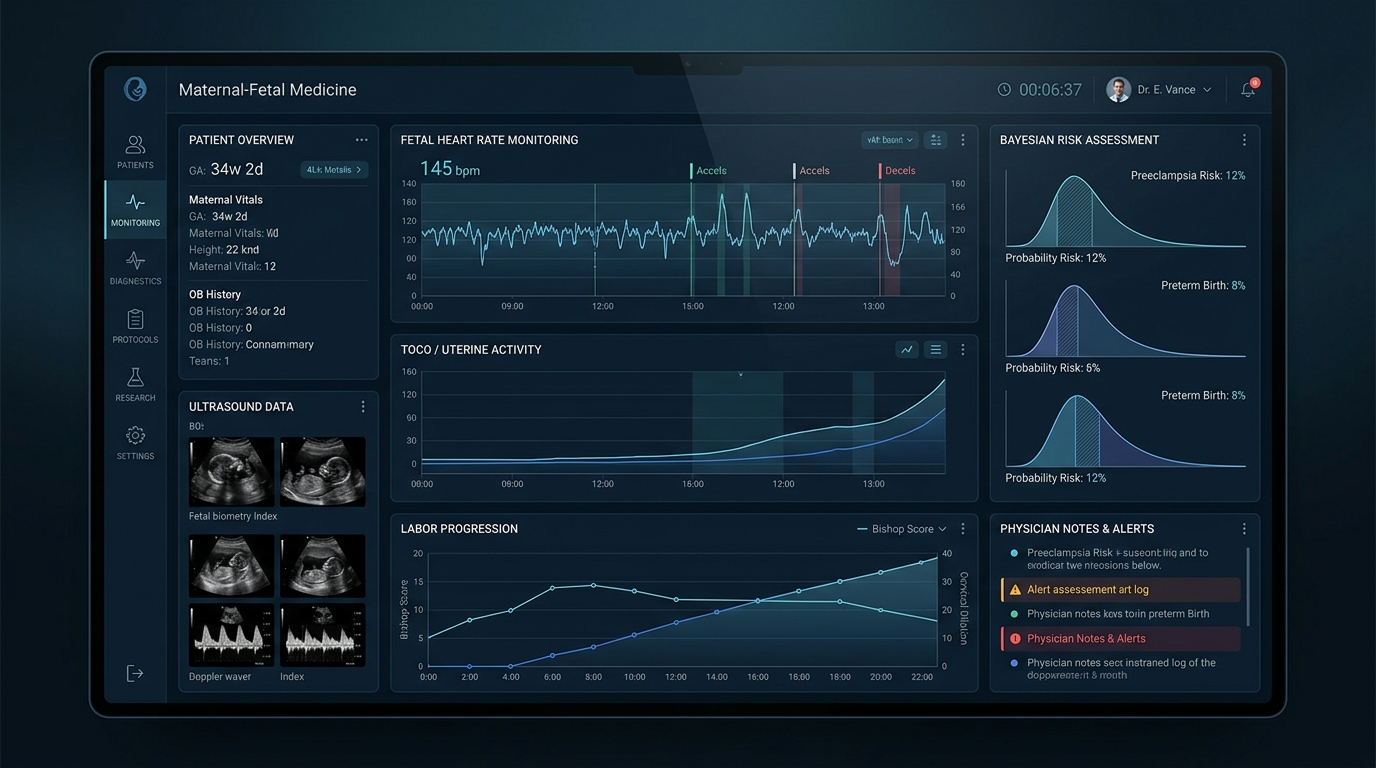Open Fetal Heart Rate Monitoring kebab menu
The image size is (1376, 768).
click(962, 140)
